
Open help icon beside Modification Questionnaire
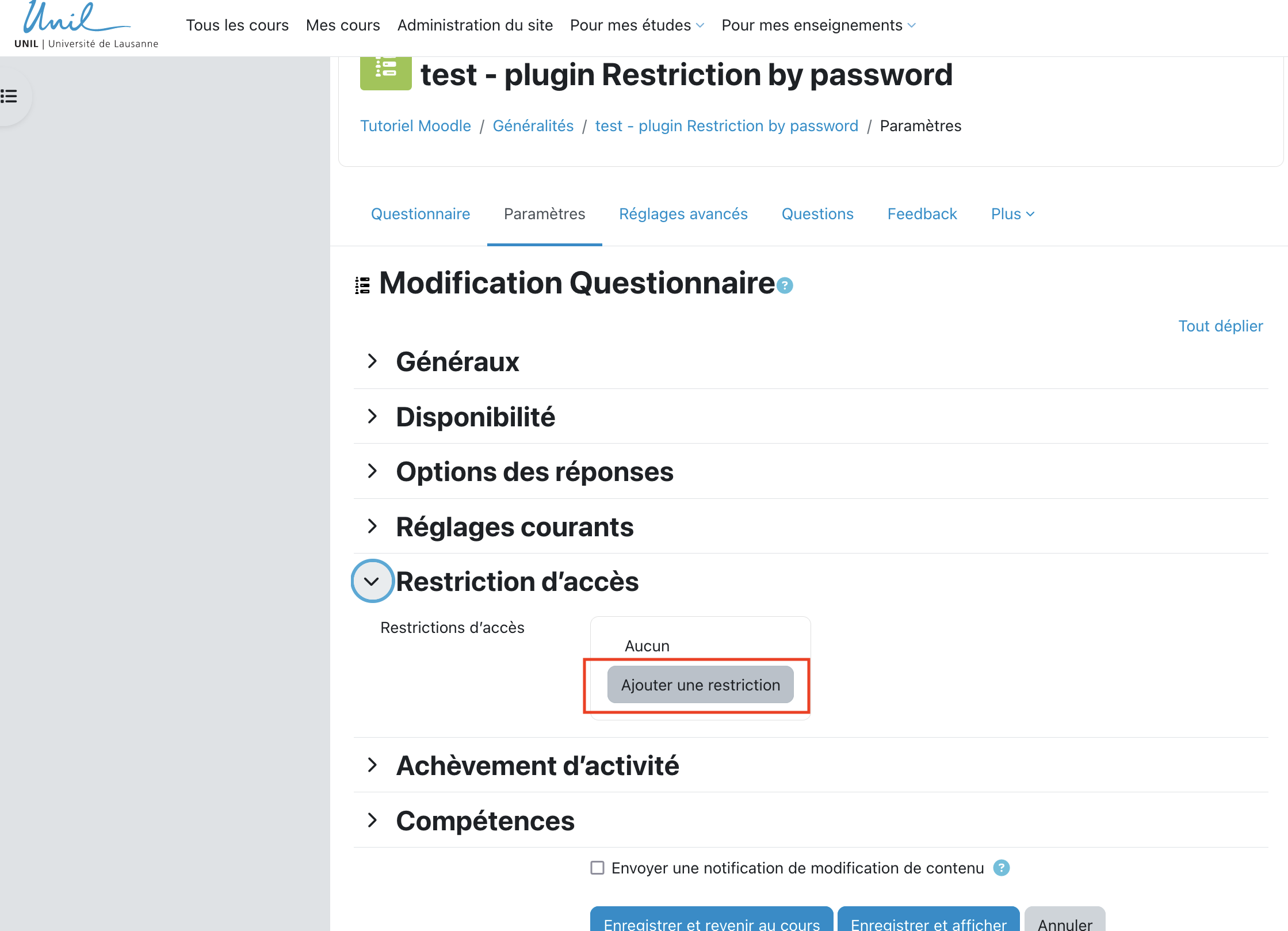(x=785, y=285)
